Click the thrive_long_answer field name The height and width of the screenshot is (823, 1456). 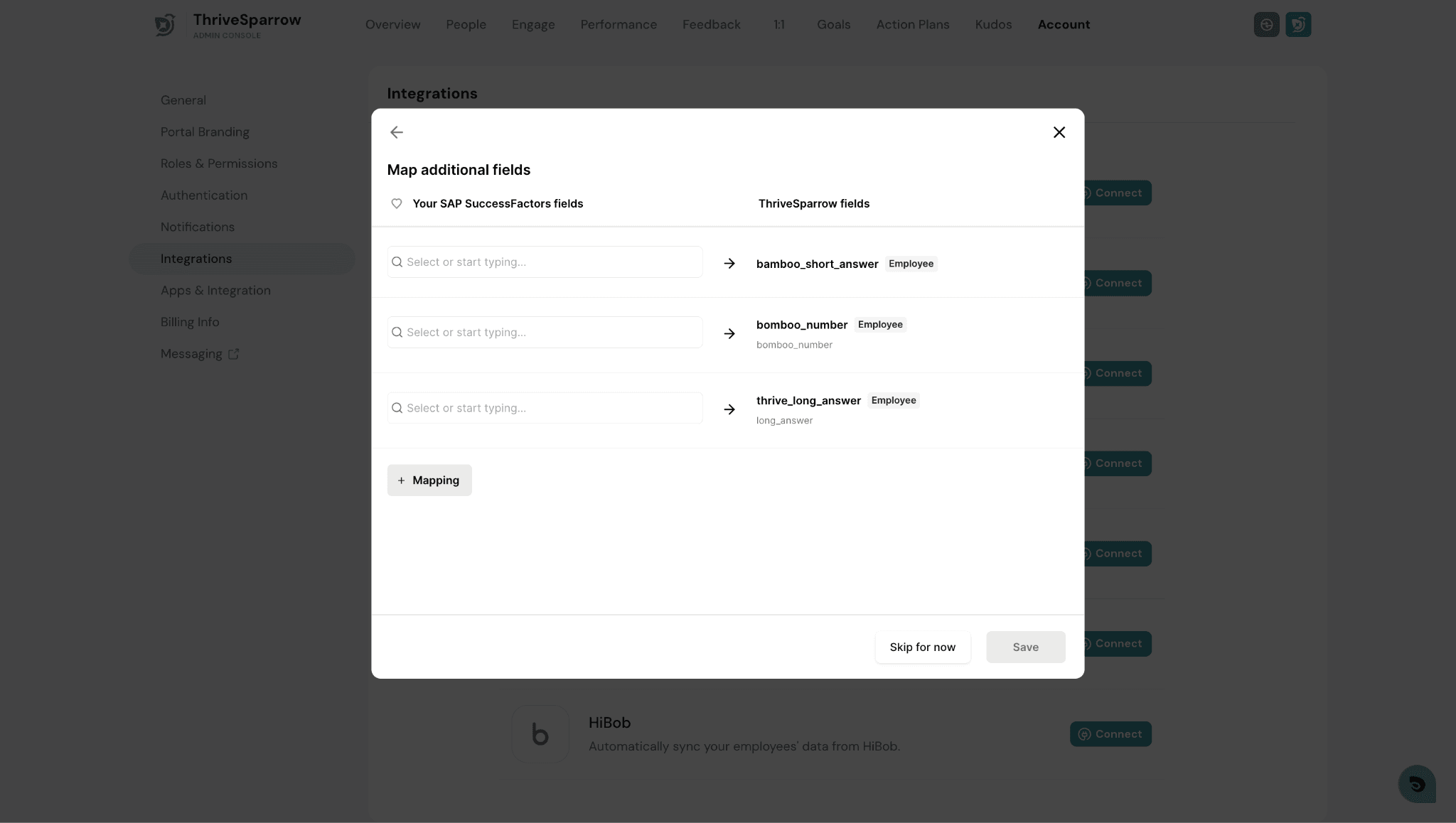click(x=808, y=401)
